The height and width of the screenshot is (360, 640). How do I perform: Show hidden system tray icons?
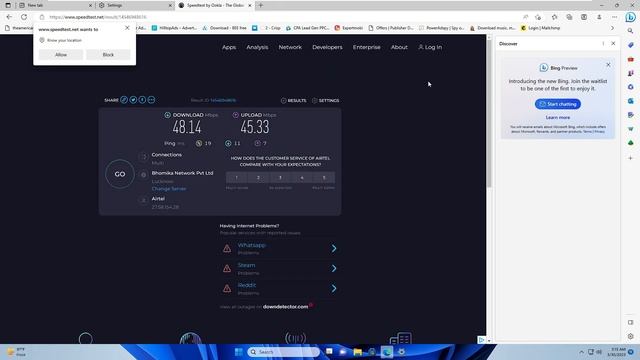[581, 352]
